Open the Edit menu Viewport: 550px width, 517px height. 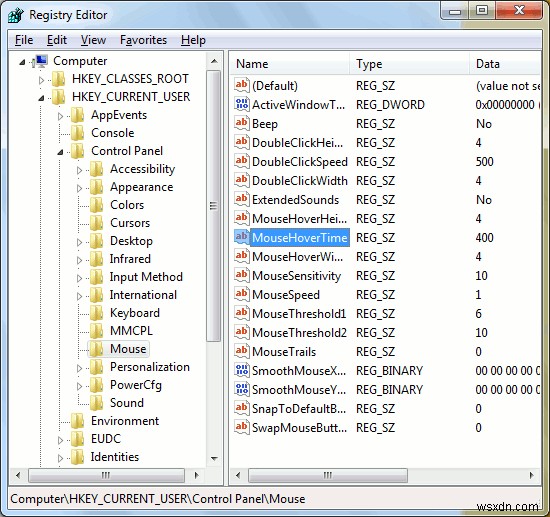pyautogui.click(x=57, y=40)
